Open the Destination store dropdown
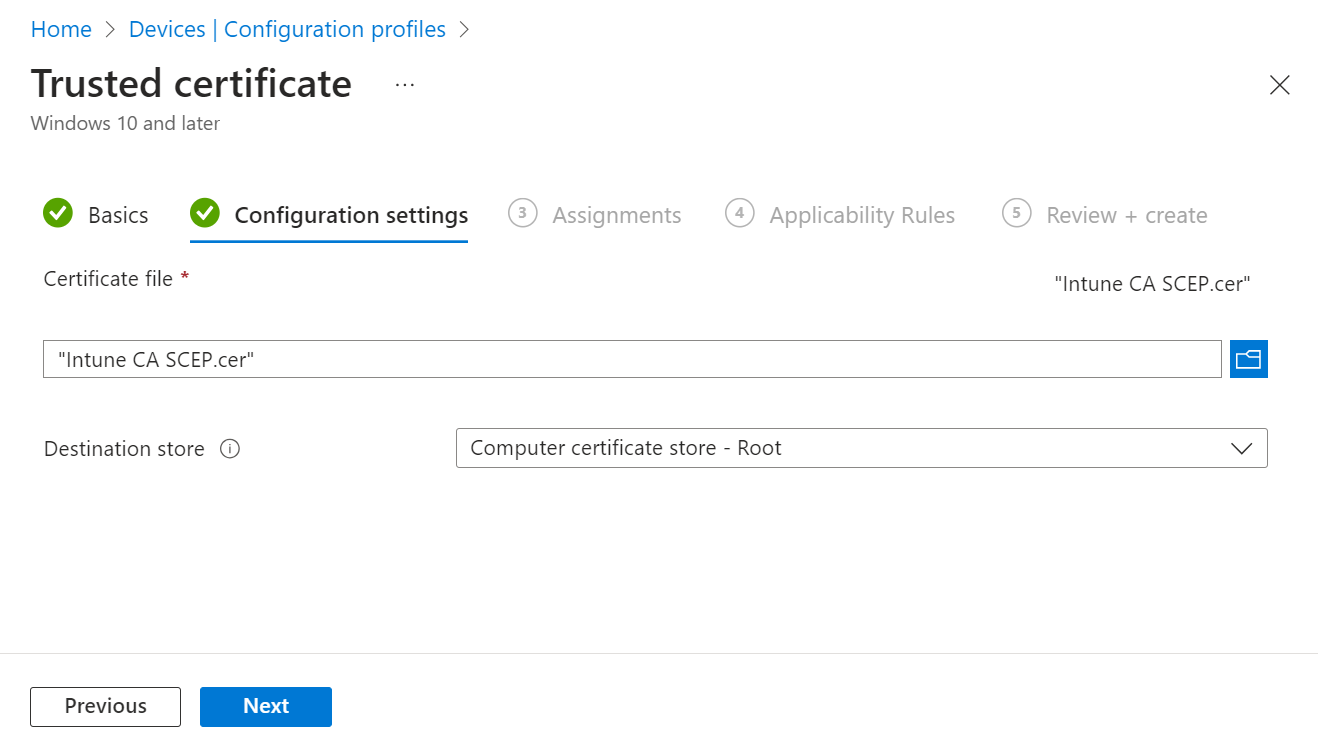The image size is (1318, 753). pos(860,448)
